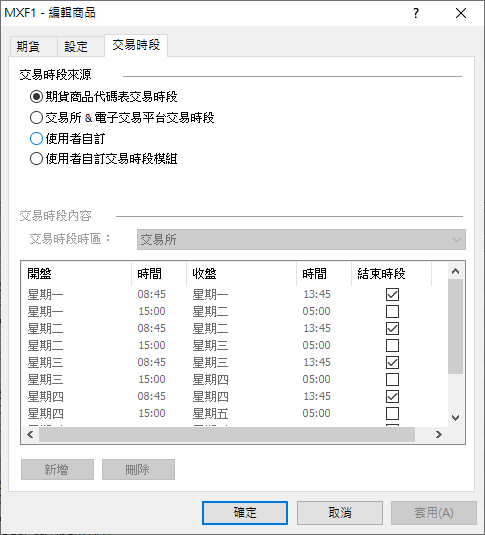Open the 交易時段時區 dropdown
485x535 pixels.
tap(301, 240)
